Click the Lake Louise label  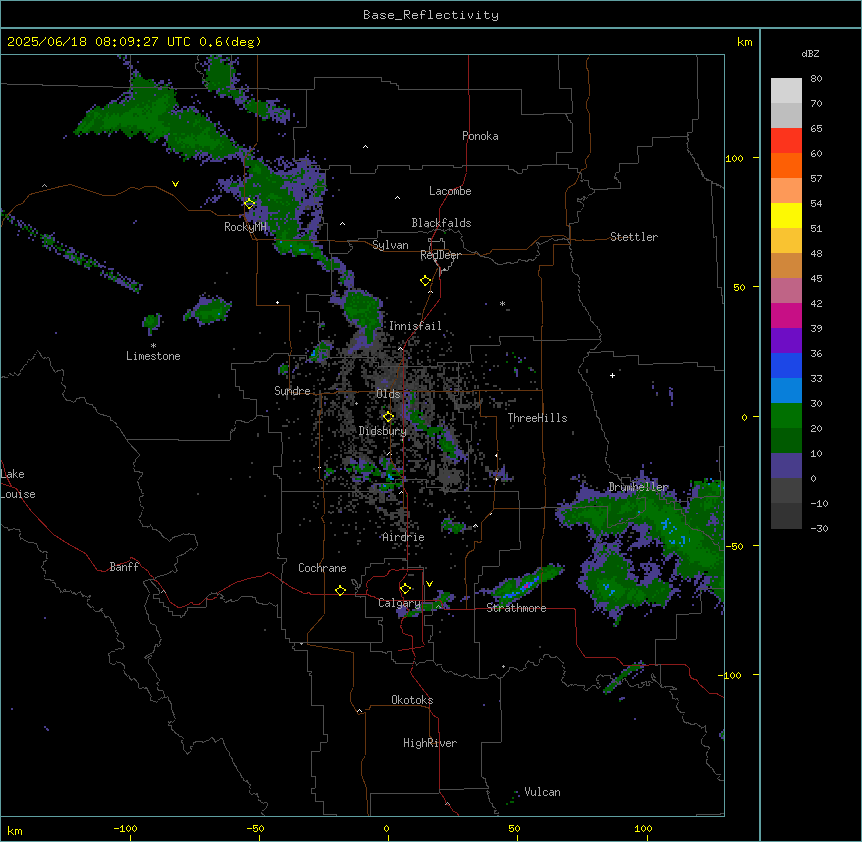pos(18,484)
